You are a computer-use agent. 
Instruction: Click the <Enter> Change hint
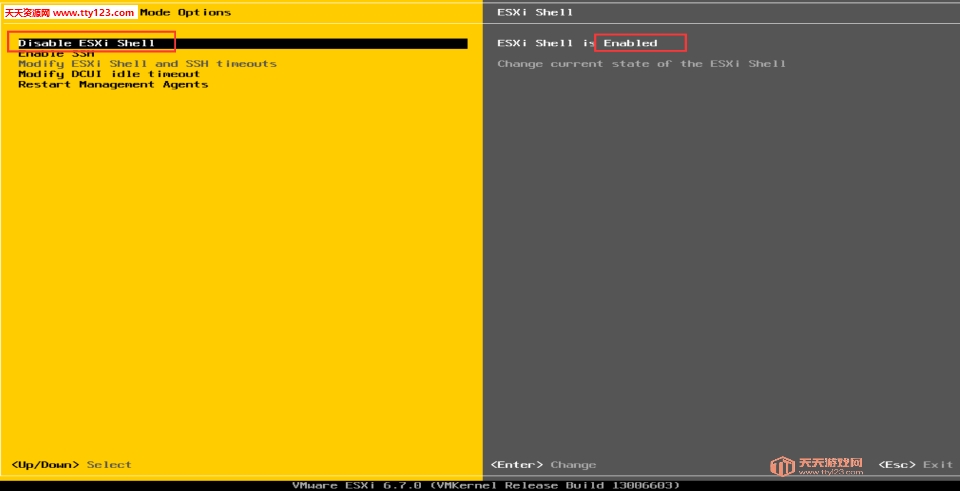click(x=543, y=465)
